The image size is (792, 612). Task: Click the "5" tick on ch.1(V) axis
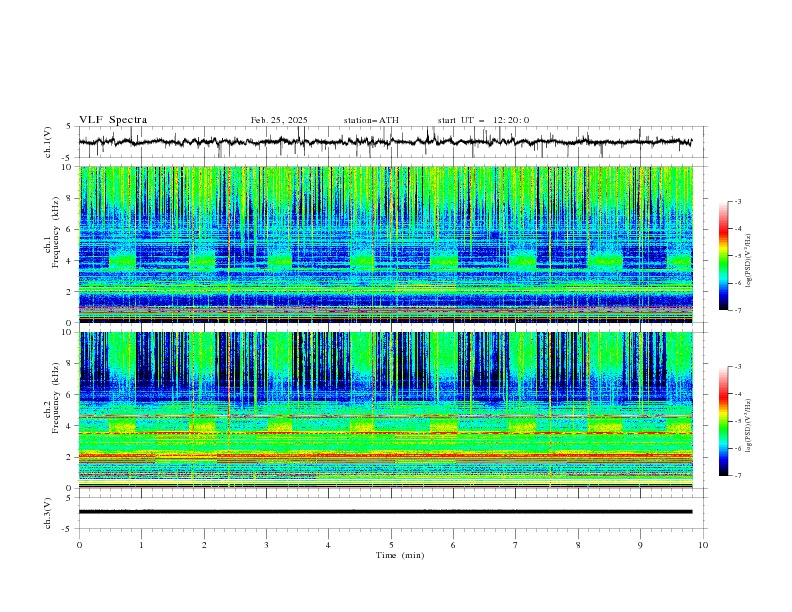pos(69,127)
